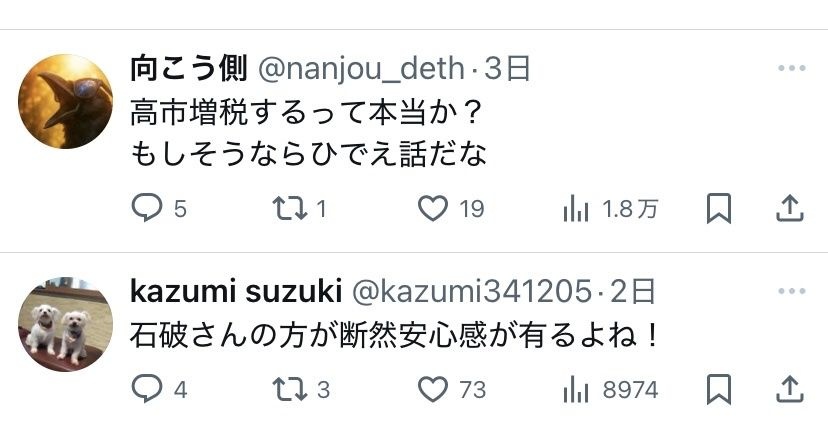This screenshot has height=431, width=828.
Task: Share kazumi suzuki's tweet
Action: 789,387
